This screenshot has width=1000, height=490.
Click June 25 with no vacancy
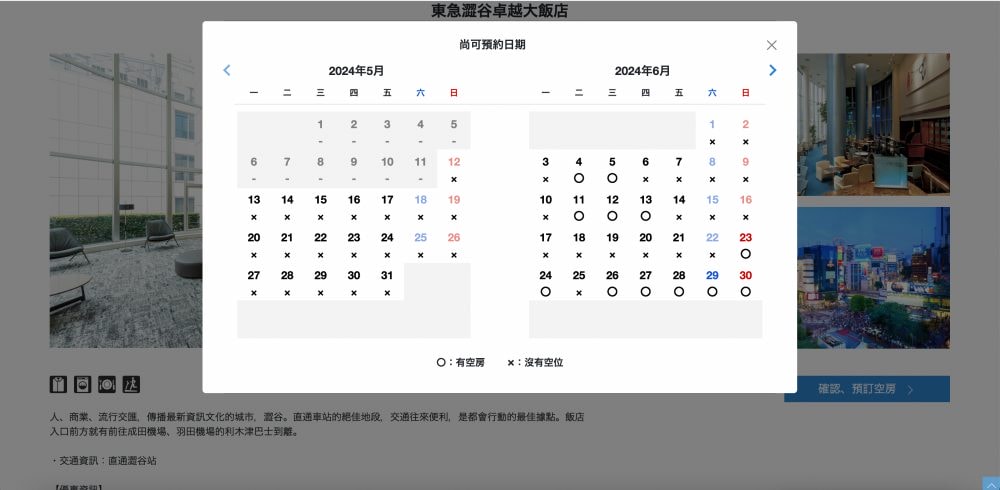click(578, 283)
